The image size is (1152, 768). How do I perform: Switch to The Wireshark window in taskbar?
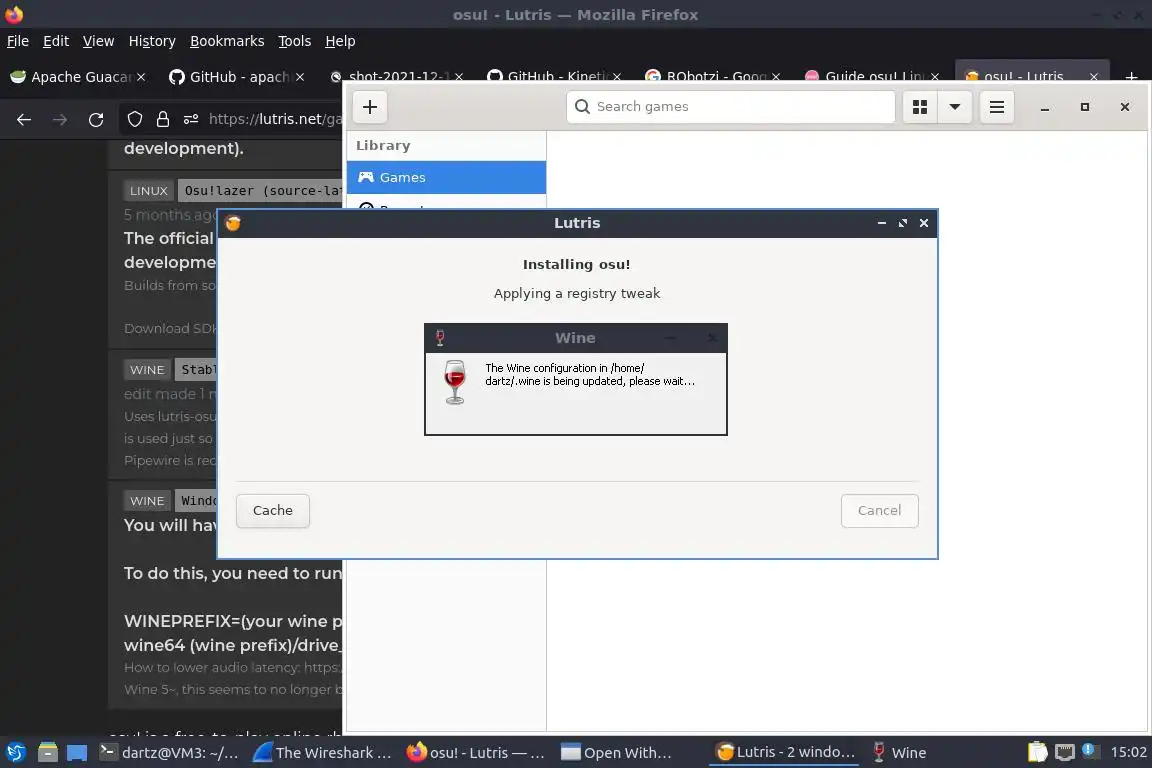[x=322, y=753]
